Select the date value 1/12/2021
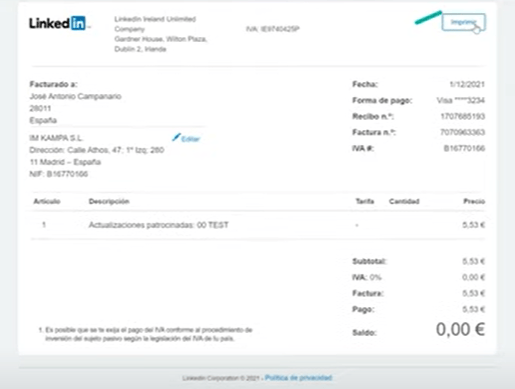 pos(467,84)
